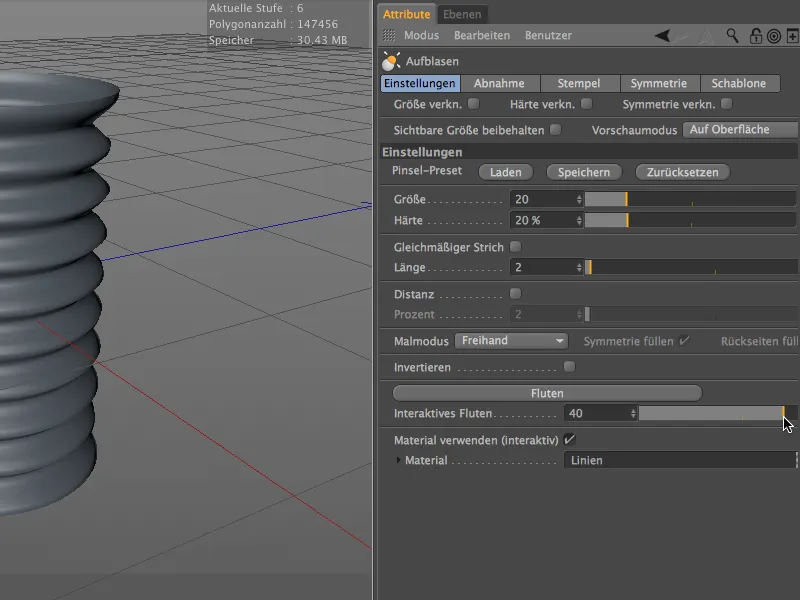Click the Länge value stepper arrows
Image resolution: width=800 pixels, height=600 pixels.
point(579,267)
